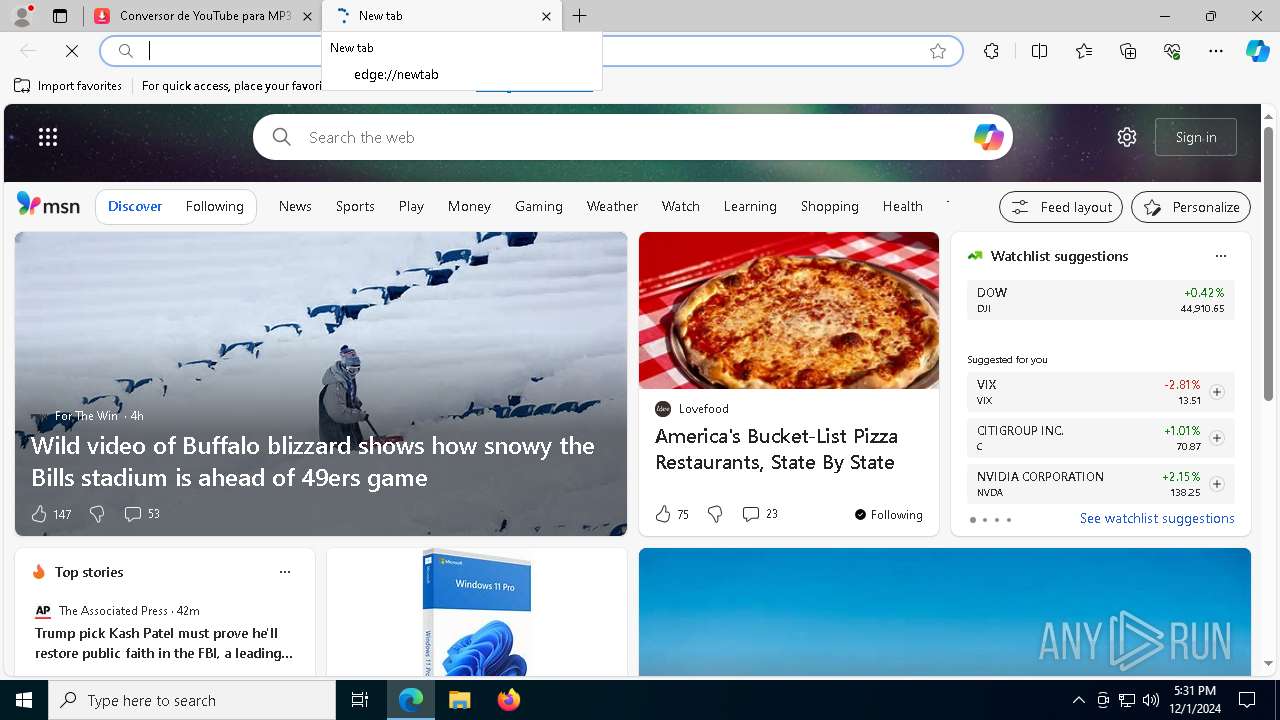Toggle Following for Lovefood
1280x720 pixels.
tap(889, 515)
